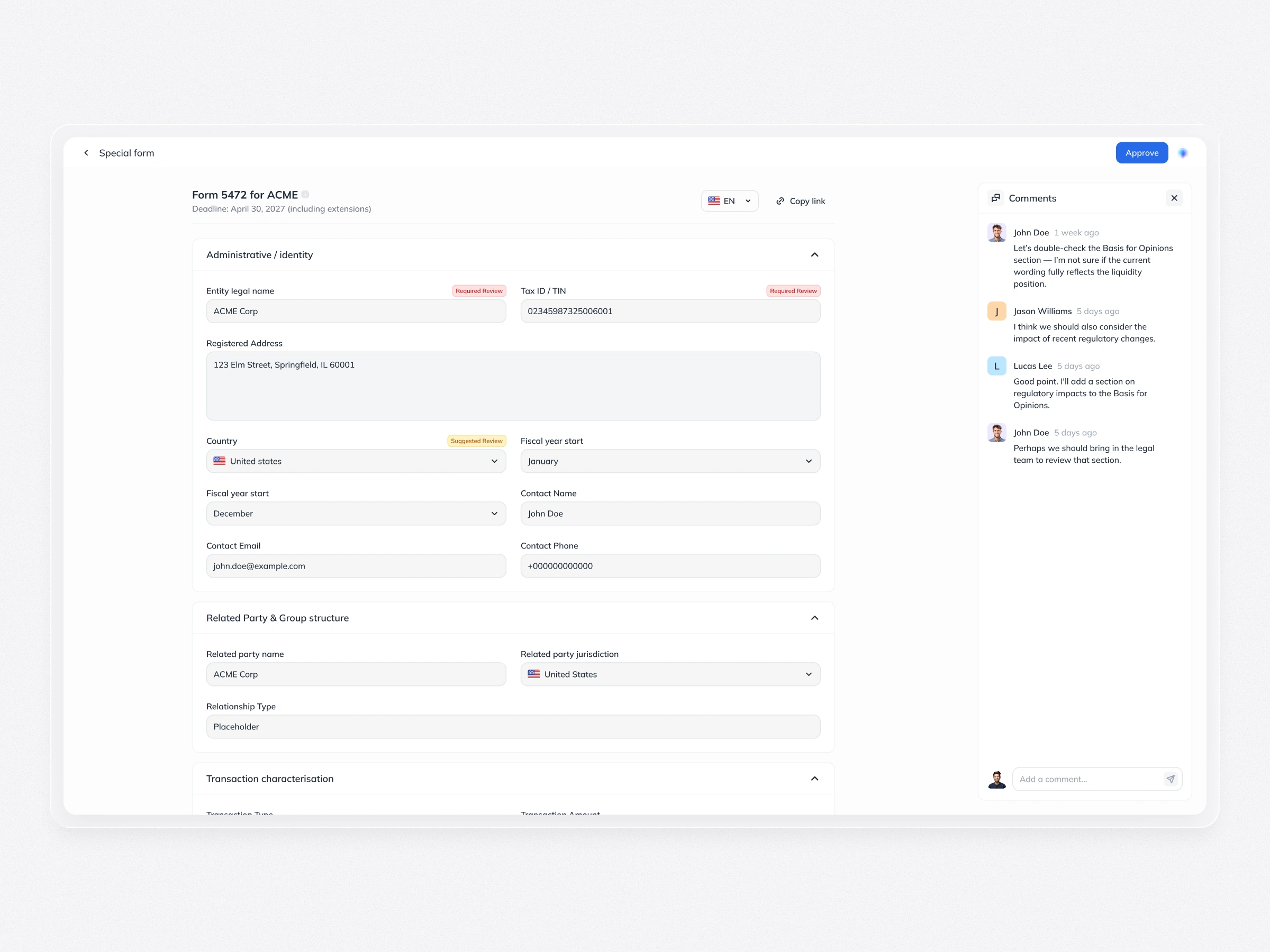Click Required Review badge on Tax ID
This screenshot has height=952, width=1270.
coord(793,291)
